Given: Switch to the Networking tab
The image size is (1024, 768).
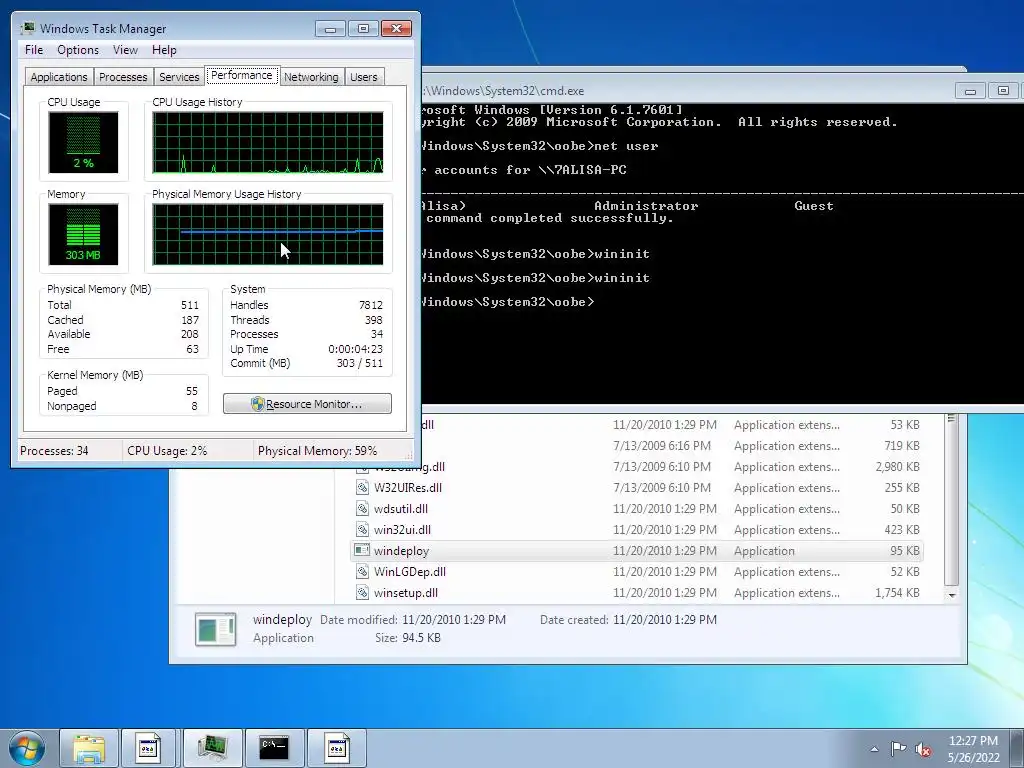Looking at the screenshot, I should 311,77.
